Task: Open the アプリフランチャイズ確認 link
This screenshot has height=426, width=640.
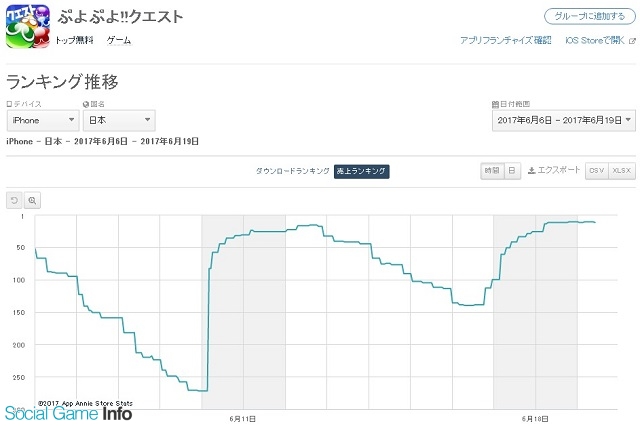Action: pyautogui.click(x=506, y=40)
